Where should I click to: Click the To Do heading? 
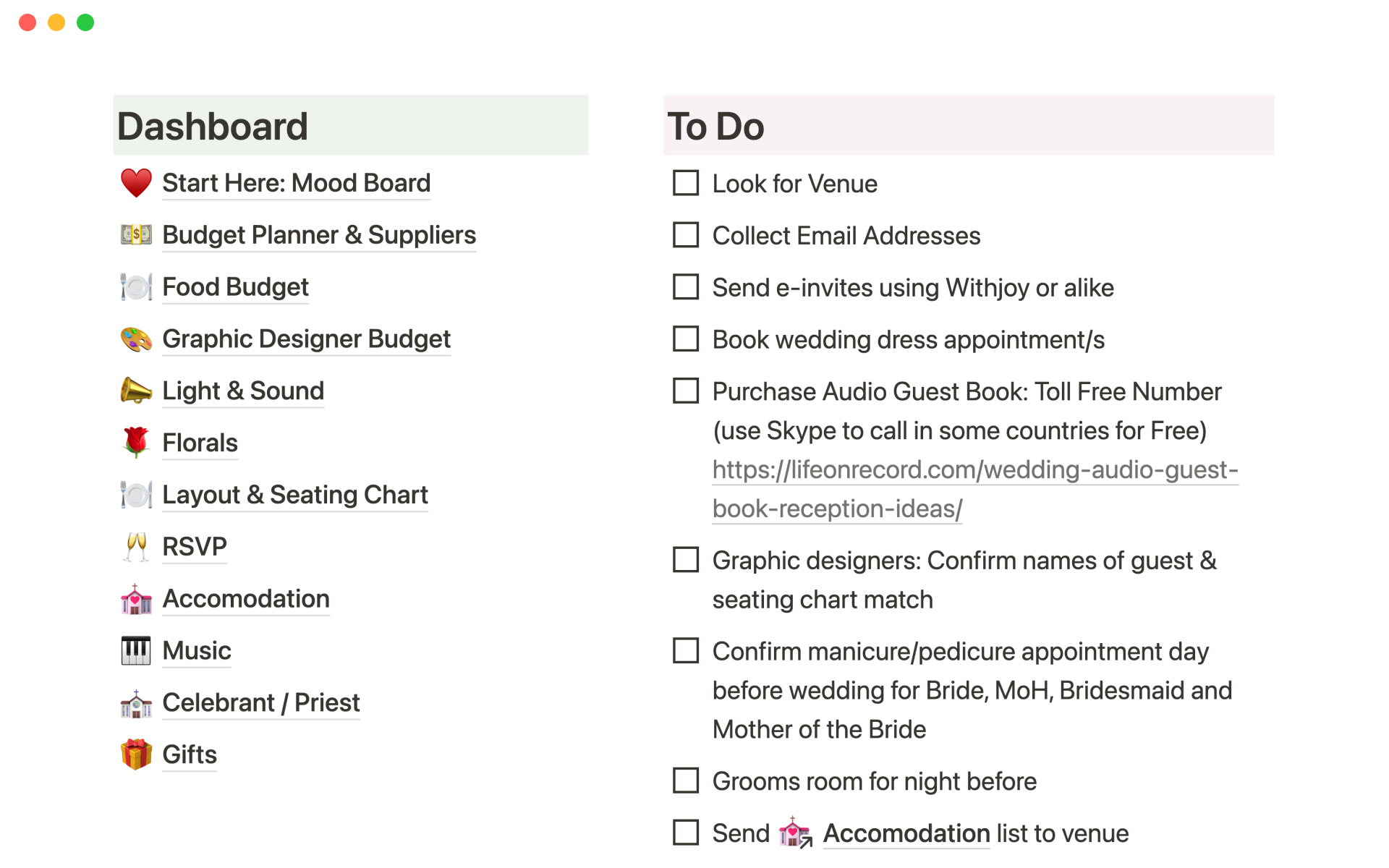click(715, 127)
